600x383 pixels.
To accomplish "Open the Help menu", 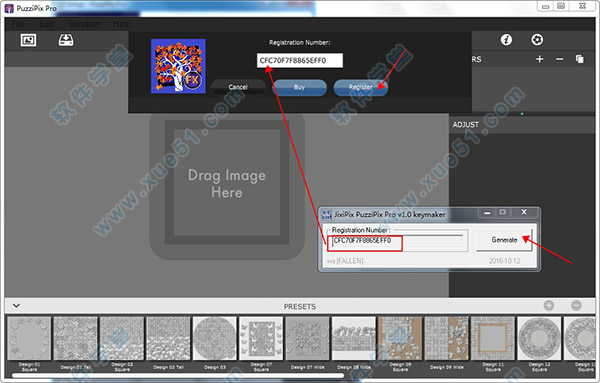I will coord(122,24).
